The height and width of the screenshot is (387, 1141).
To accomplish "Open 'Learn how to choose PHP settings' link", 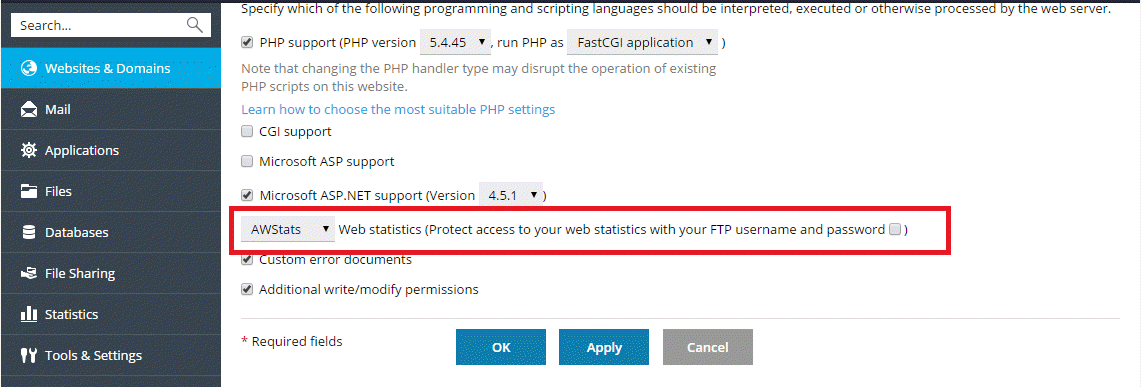I will [x=398, y=110].
